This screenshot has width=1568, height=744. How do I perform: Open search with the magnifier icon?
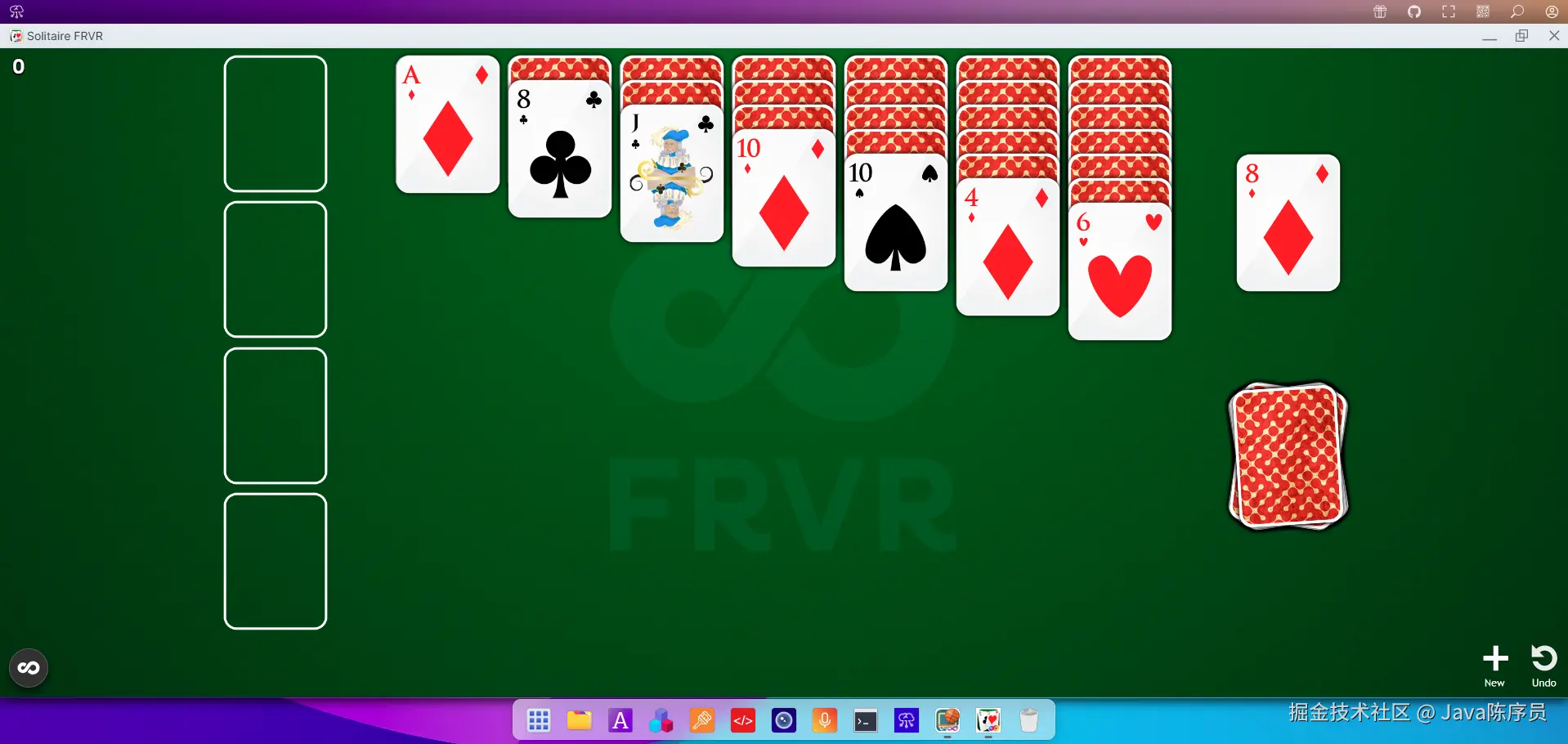(x=1517, y=11)
